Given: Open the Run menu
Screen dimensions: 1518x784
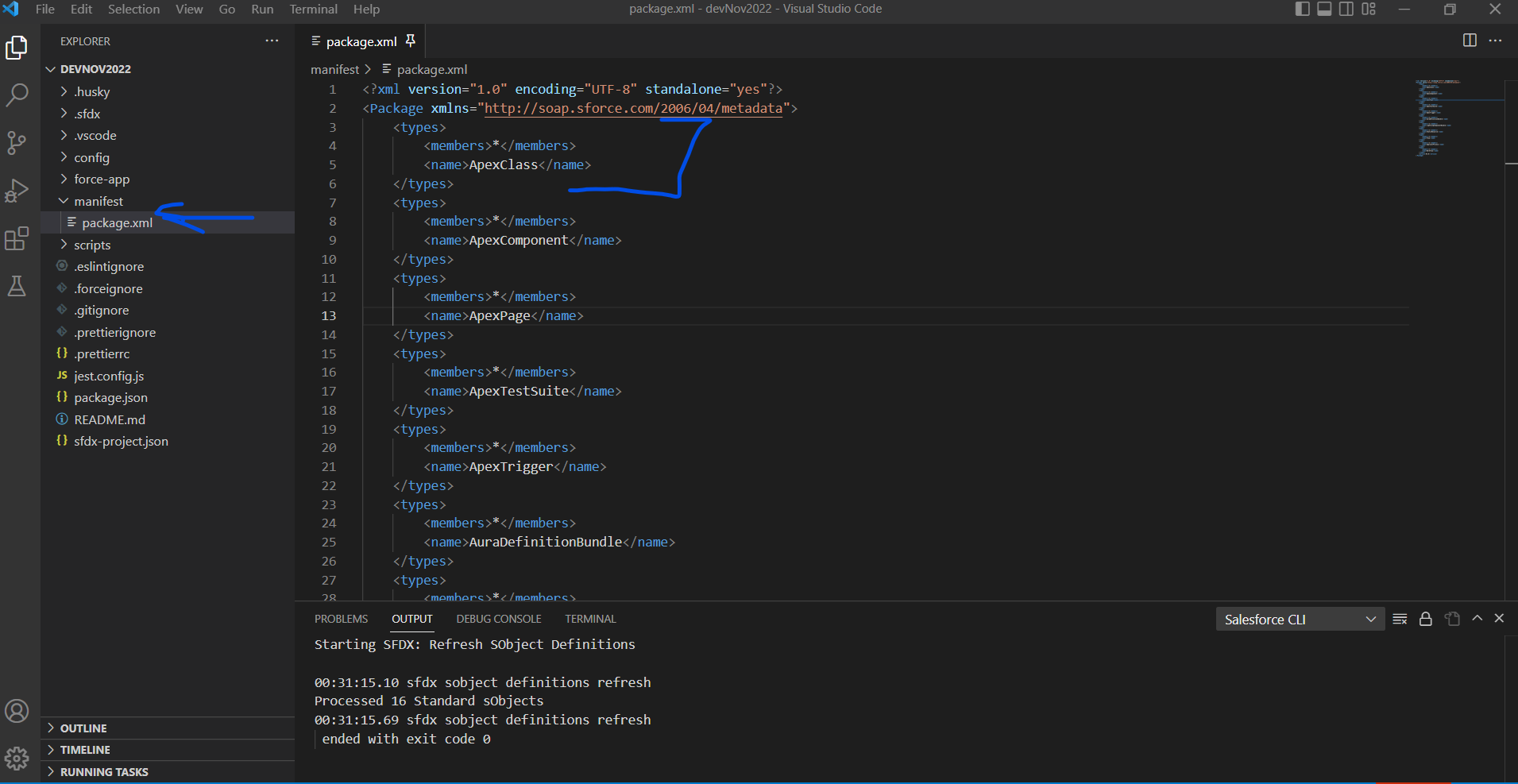Looking at the screenshot, I should tap(262, 9).
